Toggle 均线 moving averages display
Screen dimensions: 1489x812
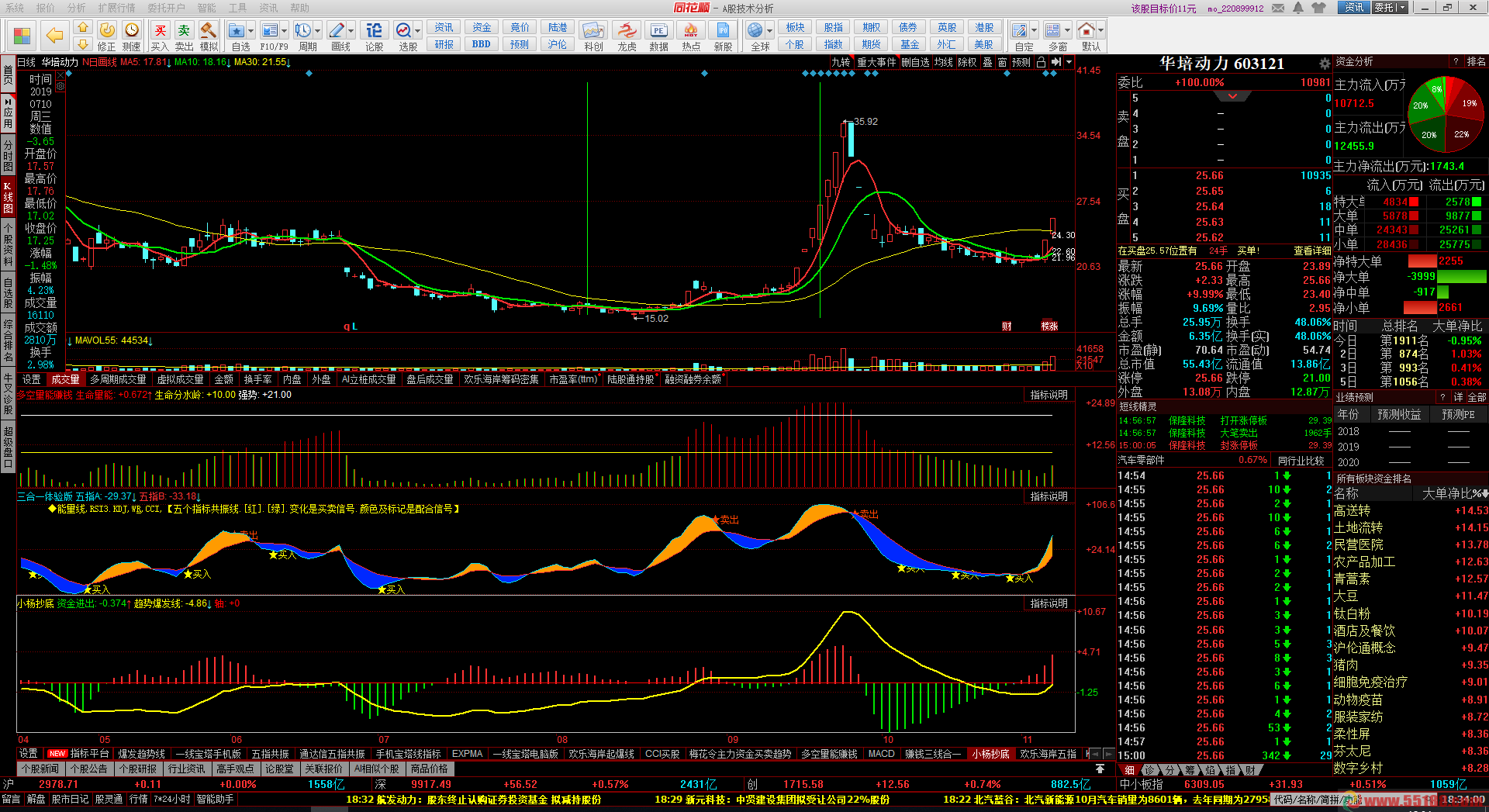[x=943, y=62]
